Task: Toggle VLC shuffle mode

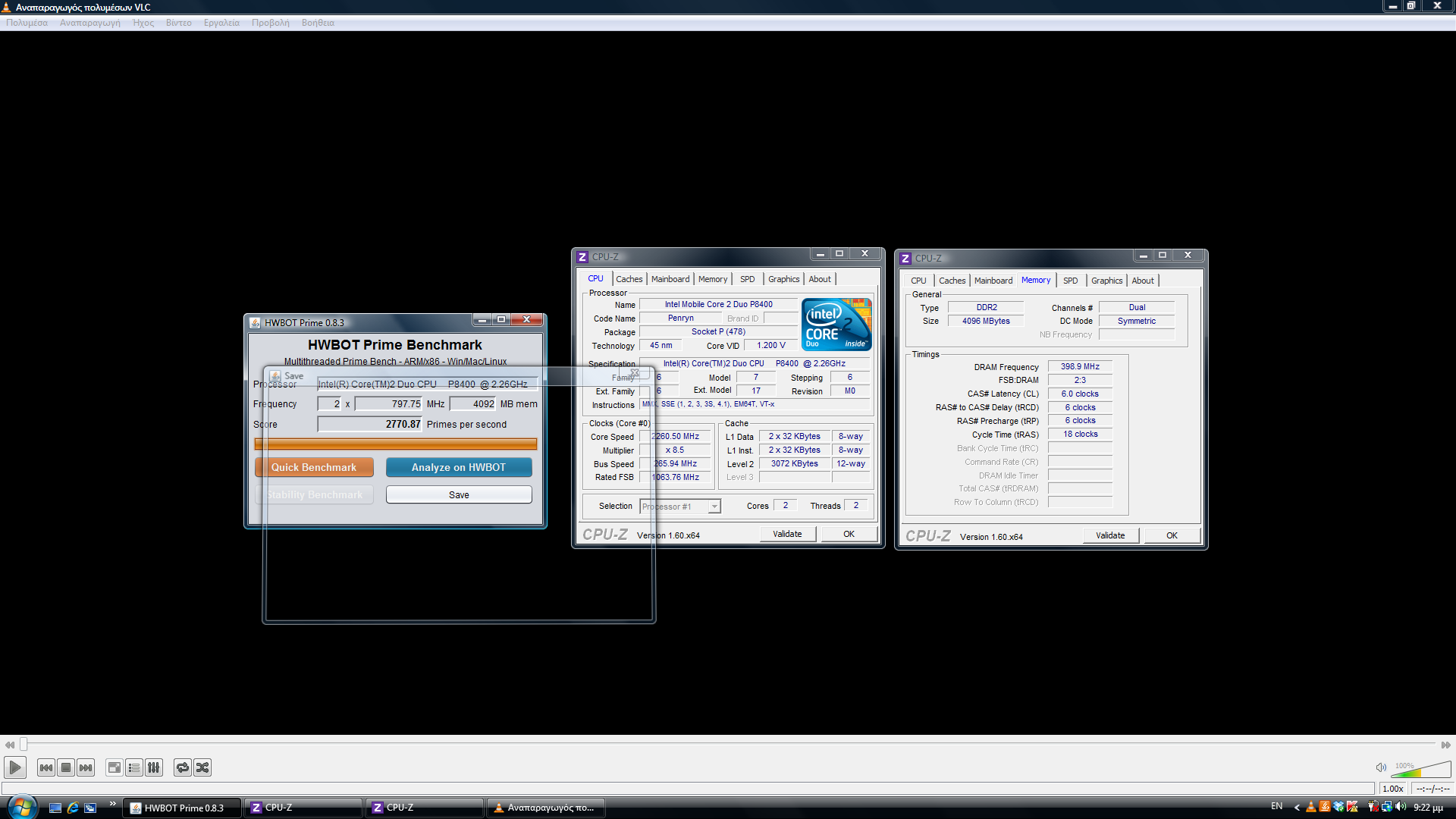Action: pos(202,767)
